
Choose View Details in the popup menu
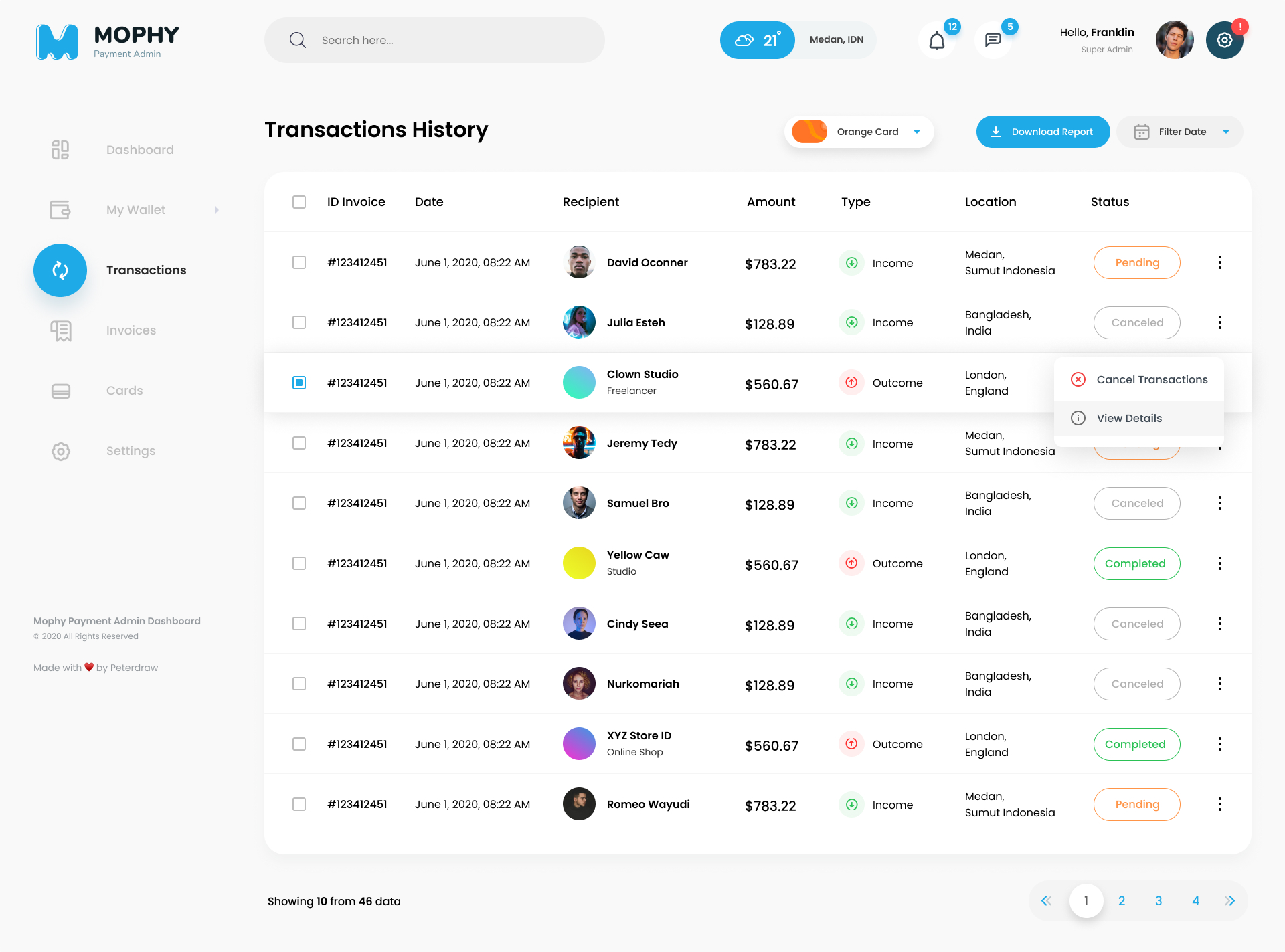click(x=1129, y=418)
